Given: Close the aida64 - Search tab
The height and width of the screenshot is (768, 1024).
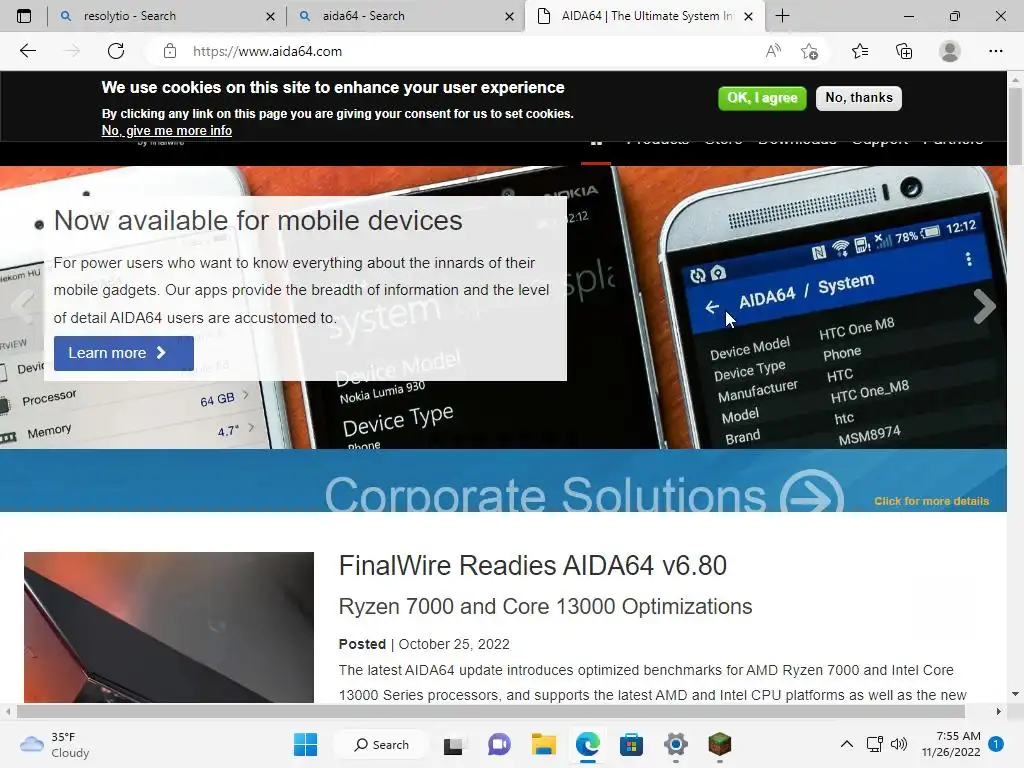Looking at the screenshot, I should pyautogui.click(x=509, y=16).
